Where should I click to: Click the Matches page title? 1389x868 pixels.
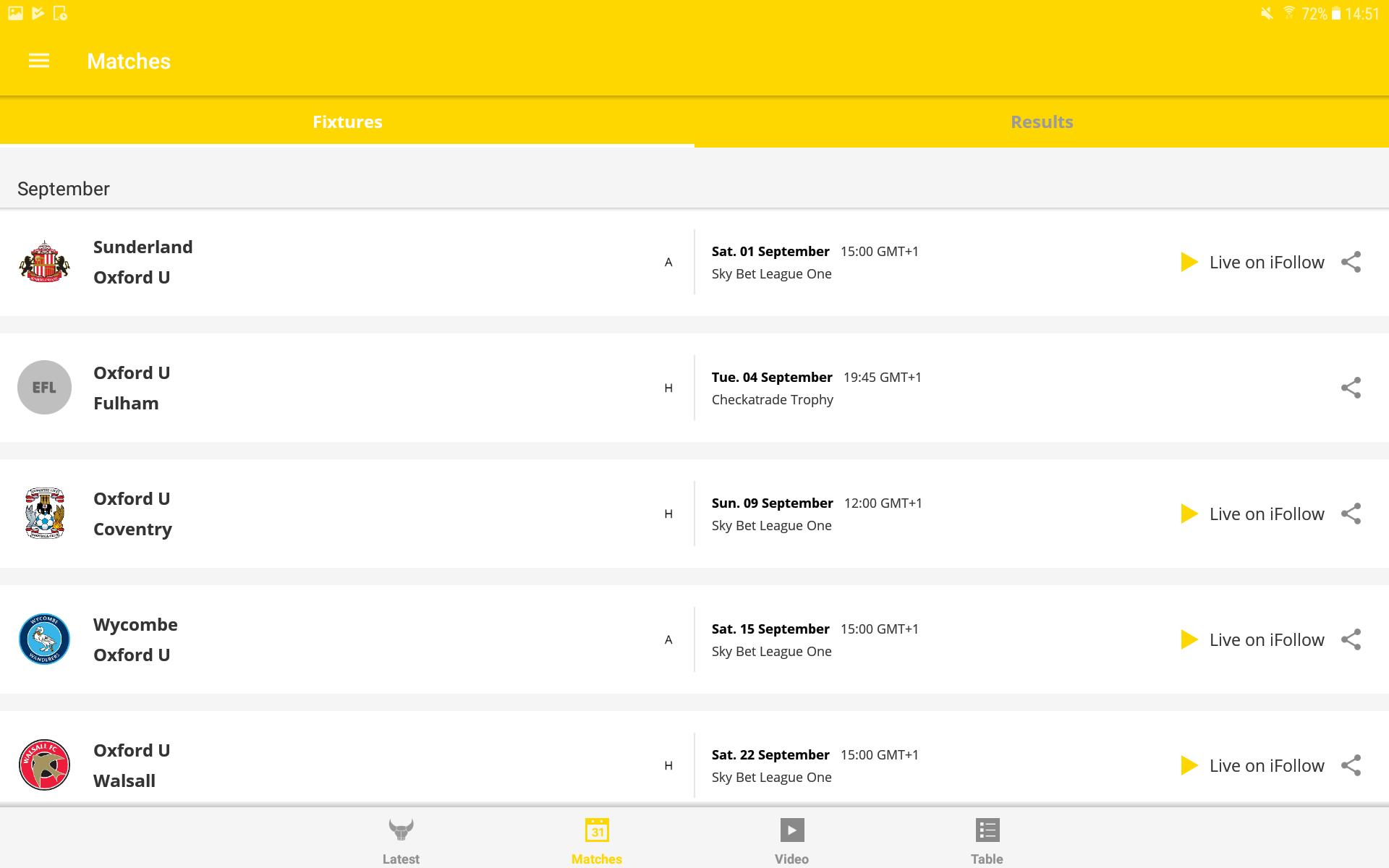pyautogui.click(x=129, y=61)
